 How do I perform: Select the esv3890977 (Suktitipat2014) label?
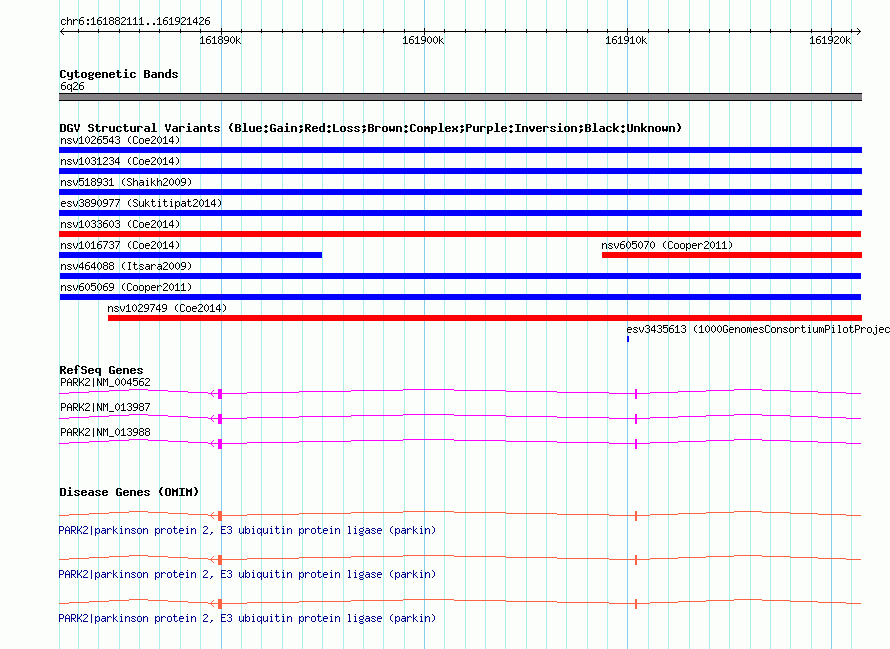point(141,203)
